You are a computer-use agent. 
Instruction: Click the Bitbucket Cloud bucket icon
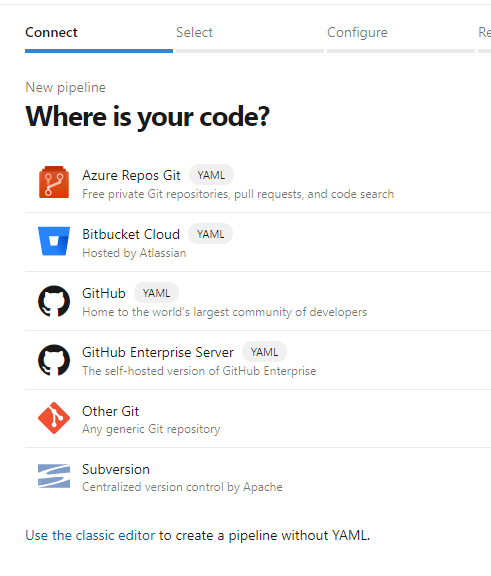pyautogui.click(x=54, y=241)
